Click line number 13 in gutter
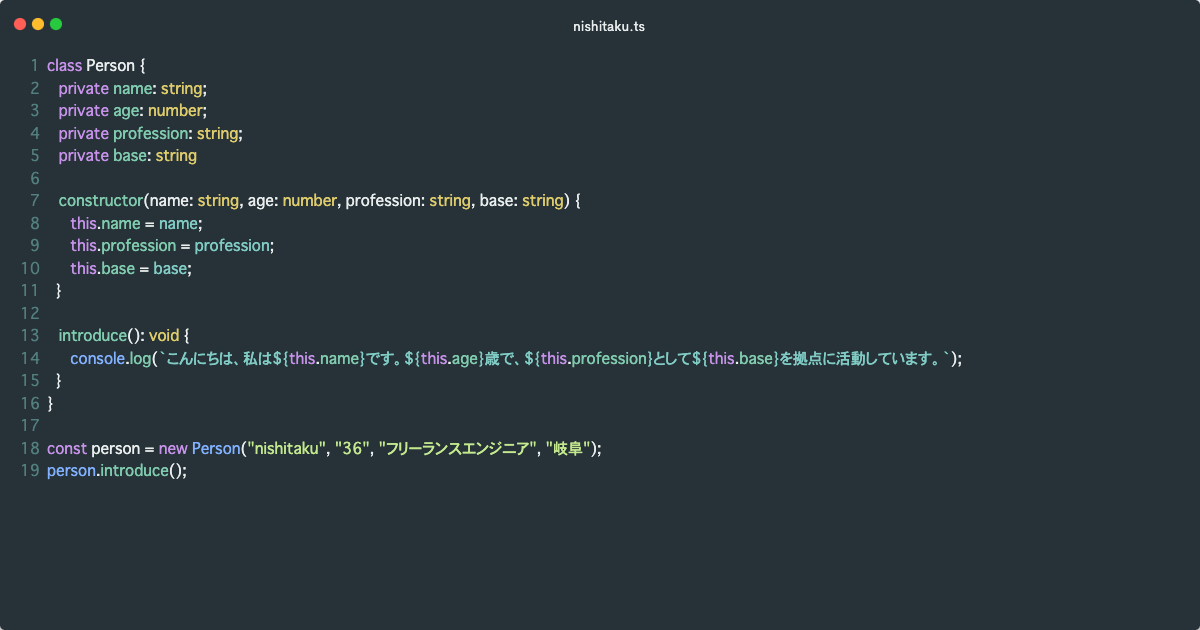Viewport: 1200px width, 630px height. click(29, 335)
